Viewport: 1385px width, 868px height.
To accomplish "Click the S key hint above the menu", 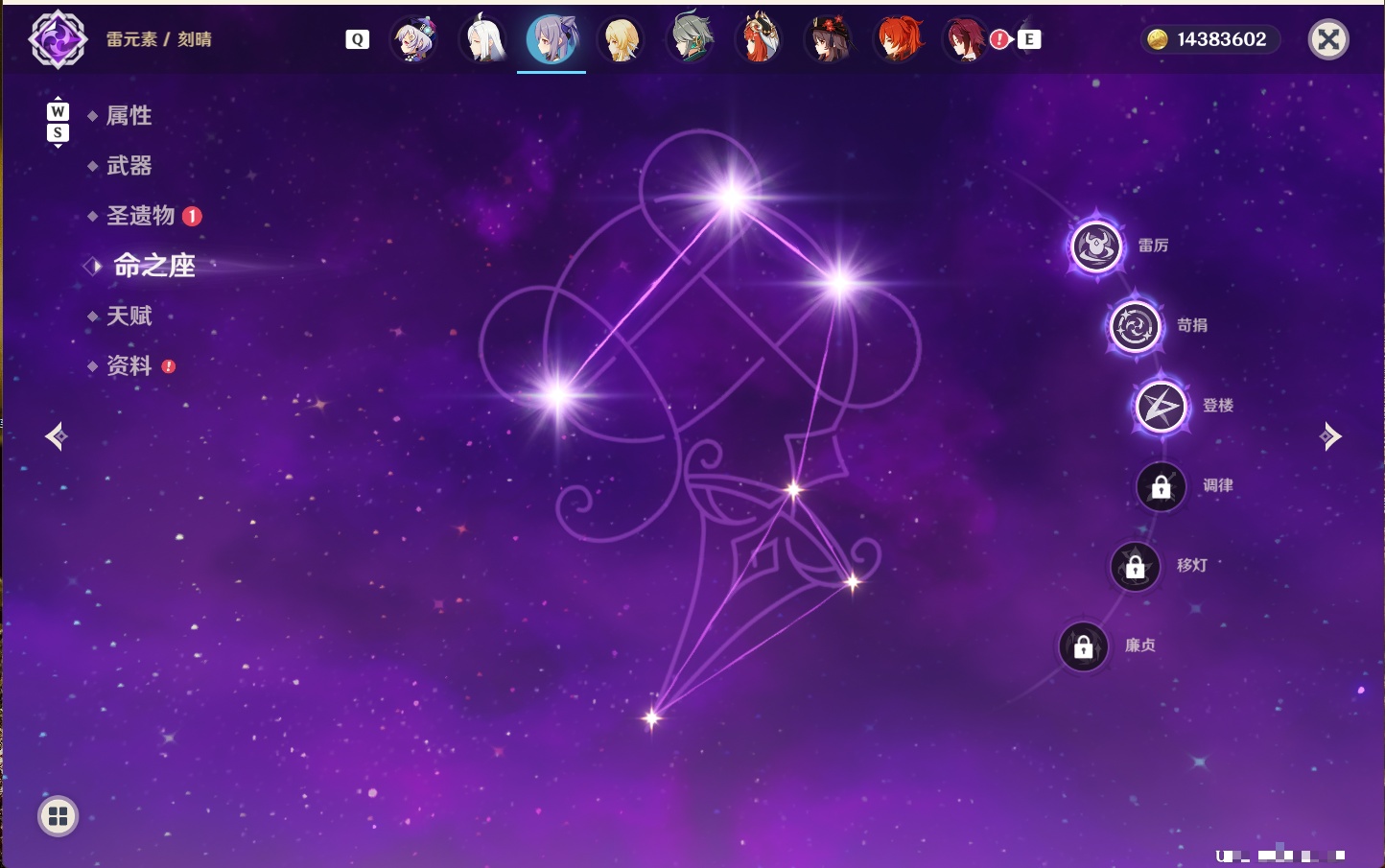I will pyautogui.click(x=58, y=132).
